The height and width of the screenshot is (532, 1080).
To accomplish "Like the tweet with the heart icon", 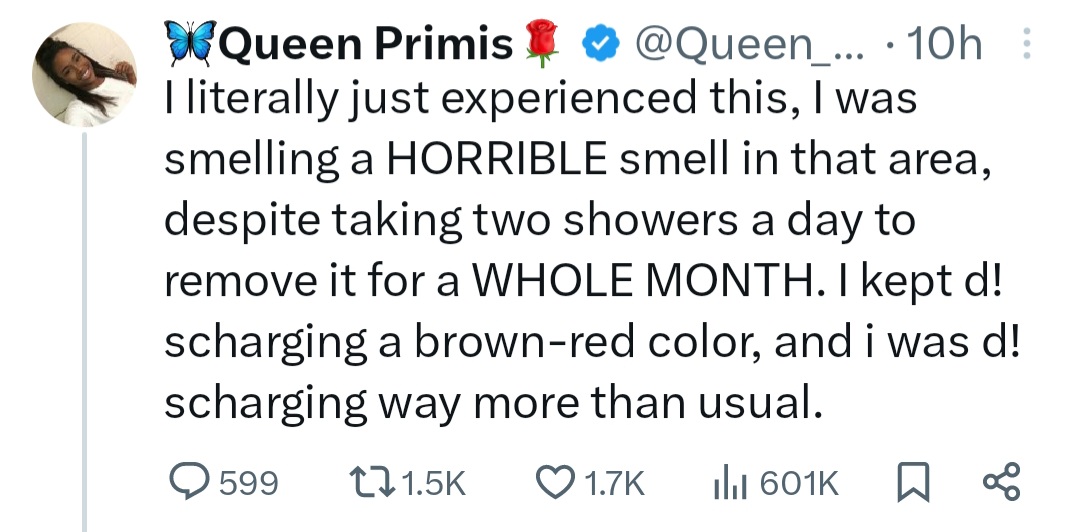I will [555, 484].
